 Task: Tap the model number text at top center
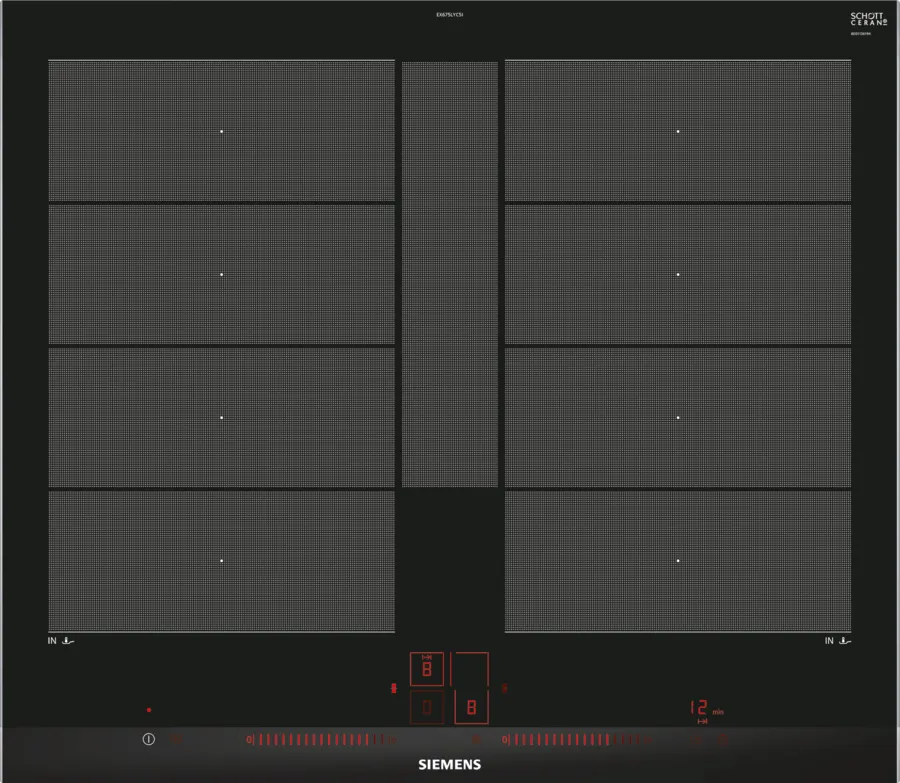pos(449,15)
